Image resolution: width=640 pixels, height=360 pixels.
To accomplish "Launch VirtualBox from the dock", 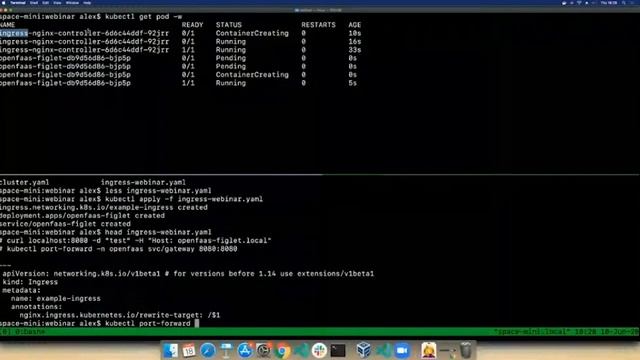I will tap(363, 350).
